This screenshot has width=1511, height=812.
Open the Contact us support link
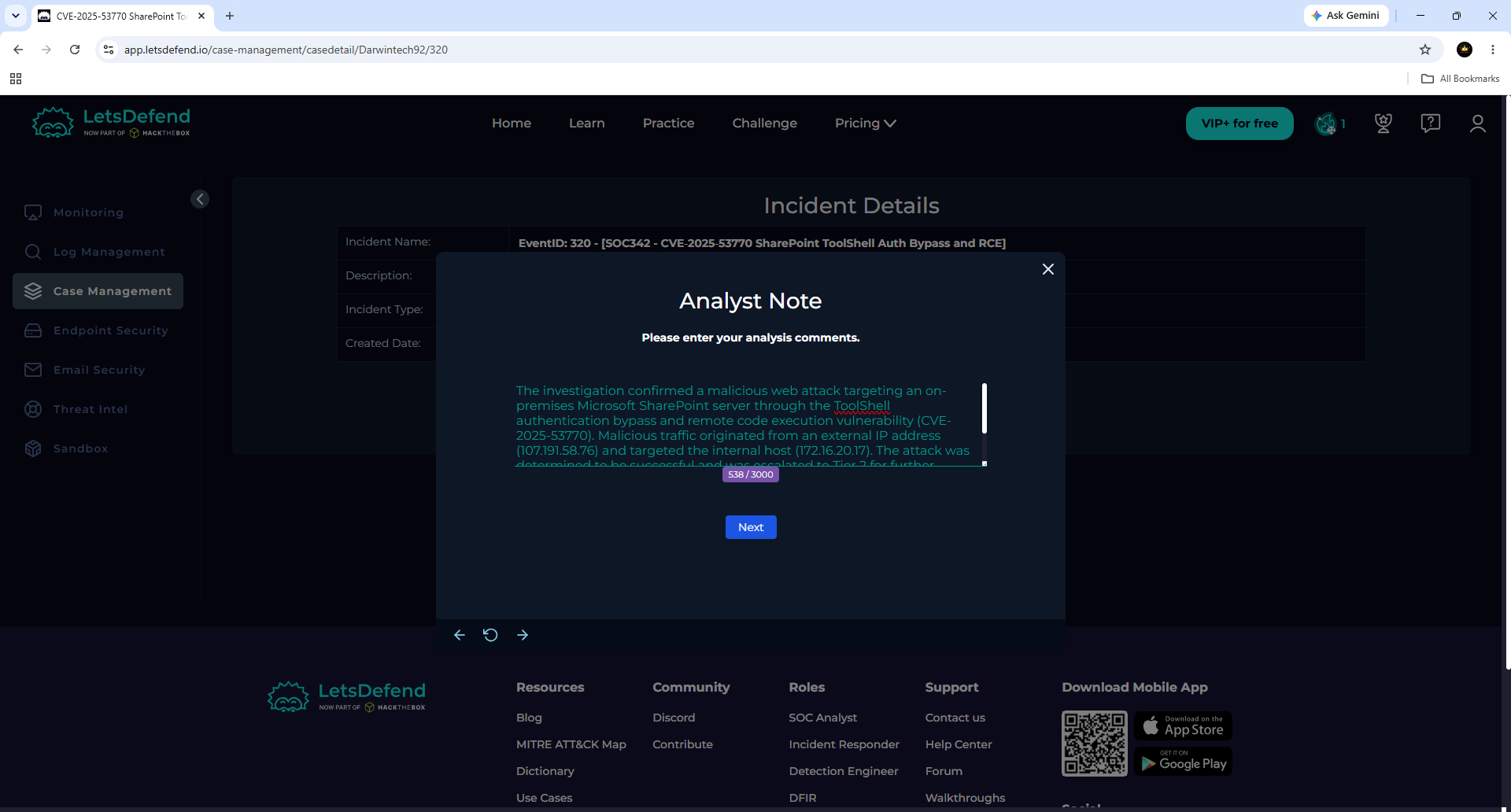(955, 718)
